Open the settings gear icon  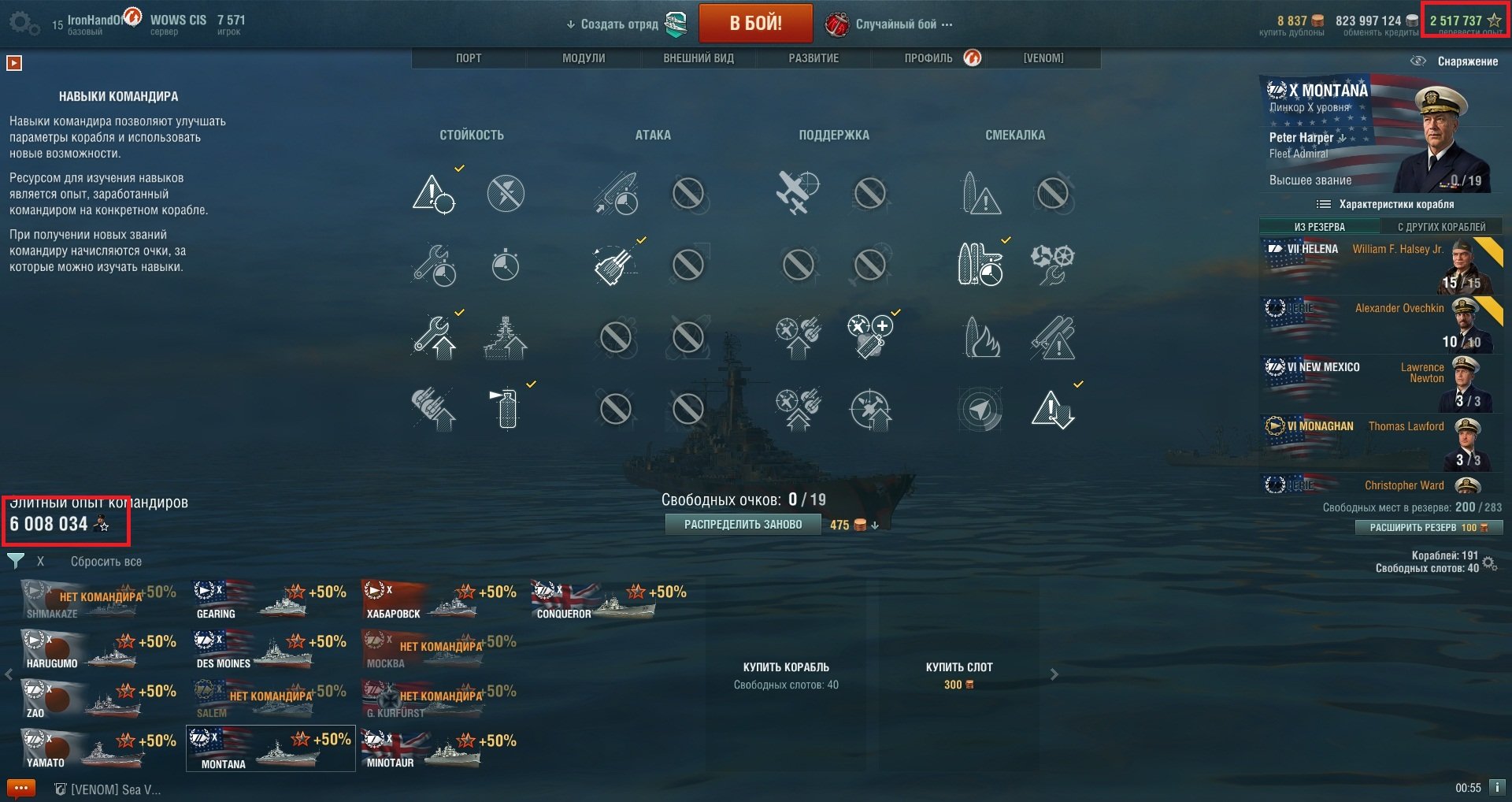[24, 24]
